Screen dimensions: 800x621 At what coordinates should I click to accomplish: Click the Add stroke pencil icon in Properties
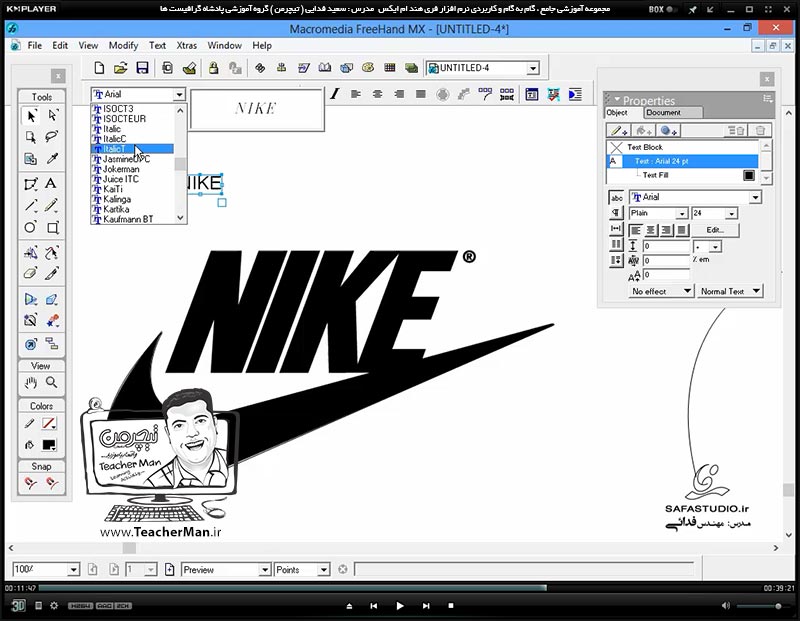pyautogui.click(x=619, y=131)
